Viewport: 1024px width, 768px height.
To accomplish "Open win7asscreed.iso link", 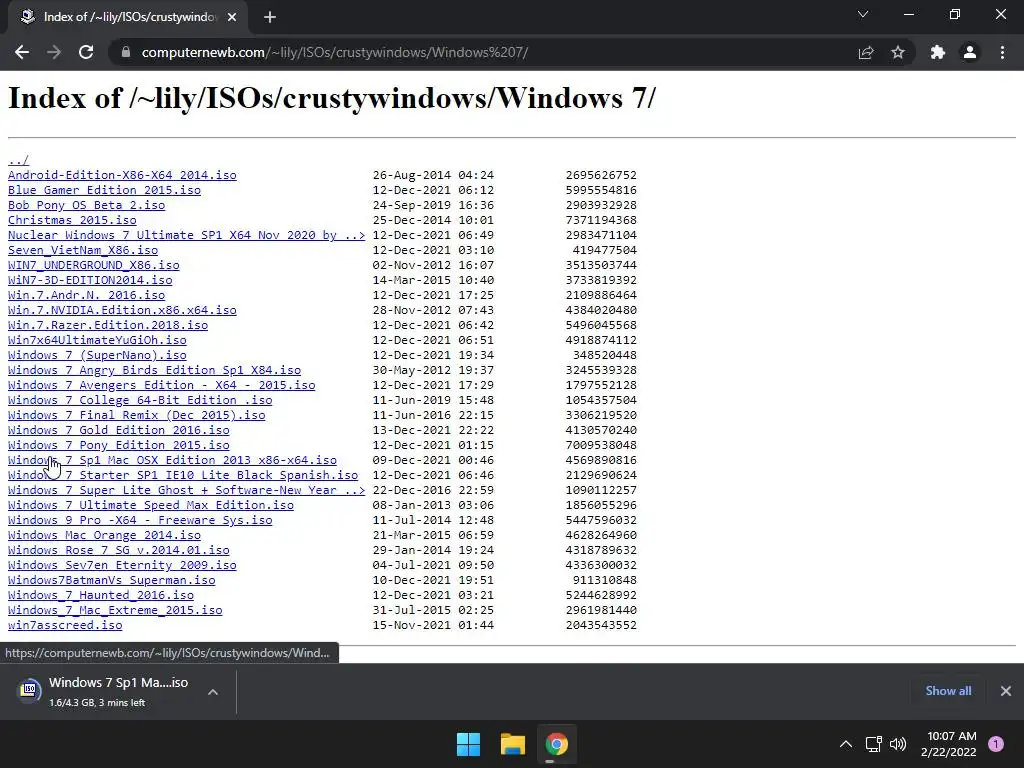I will click(65, 626).
